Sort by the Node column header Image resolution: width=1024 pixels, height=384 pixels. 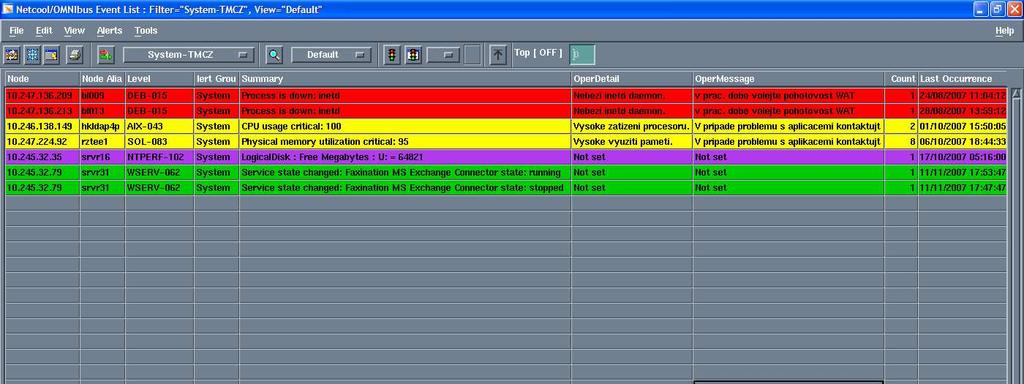pyautogui.click(x=42, y=79)
